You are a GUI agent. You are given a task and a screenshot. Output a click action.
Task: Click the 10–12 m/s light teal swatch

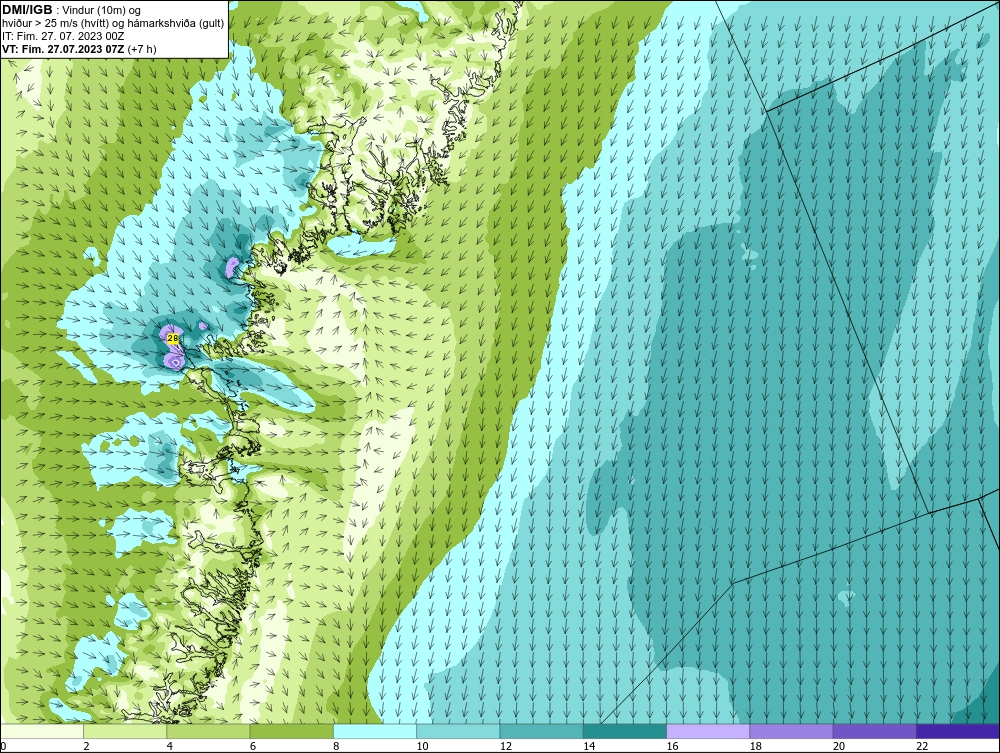pos(458,731)
